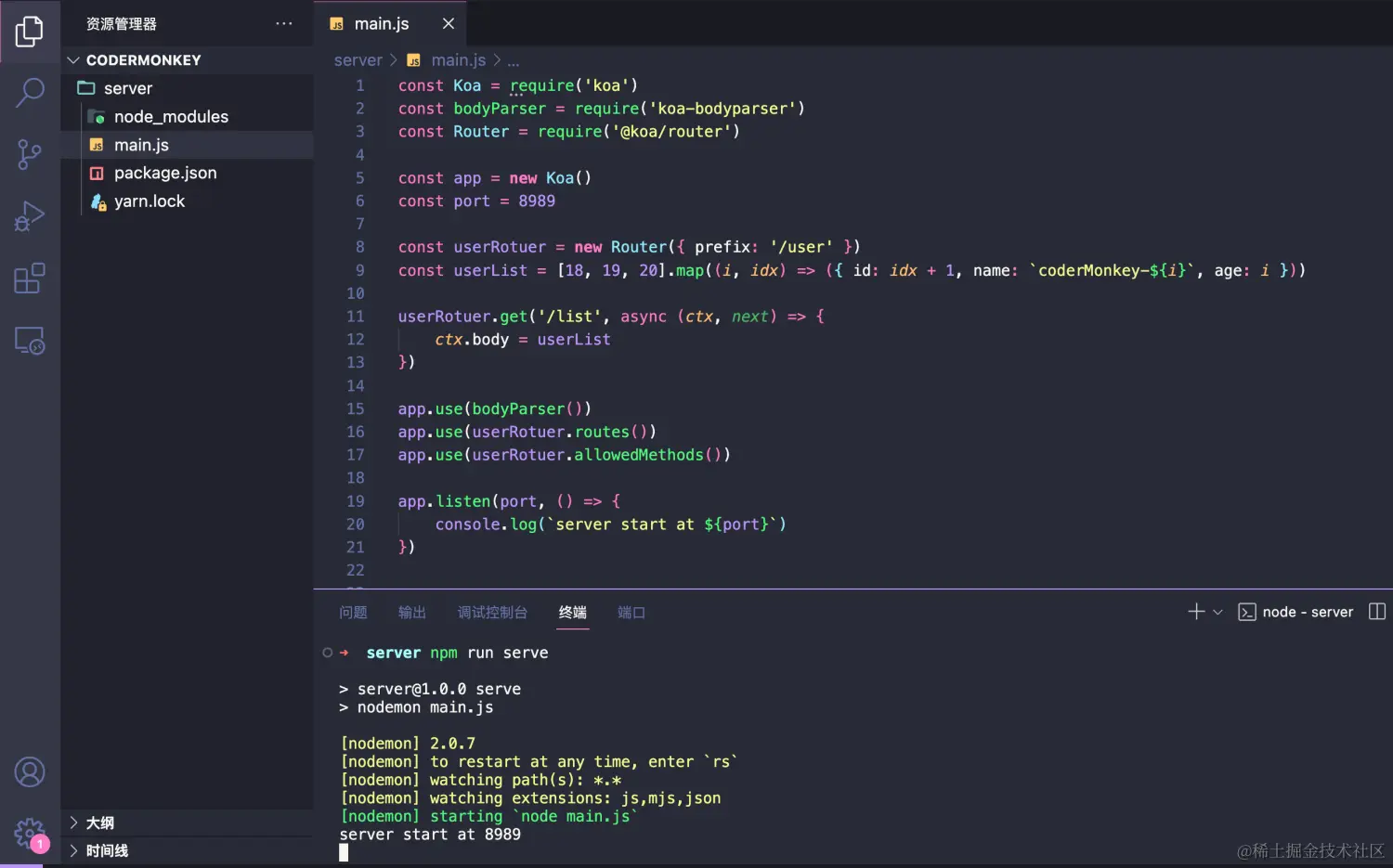This screenshot has width=1393, height=868.
Task: Open the Extensions view
Action: tap(30, 279)
